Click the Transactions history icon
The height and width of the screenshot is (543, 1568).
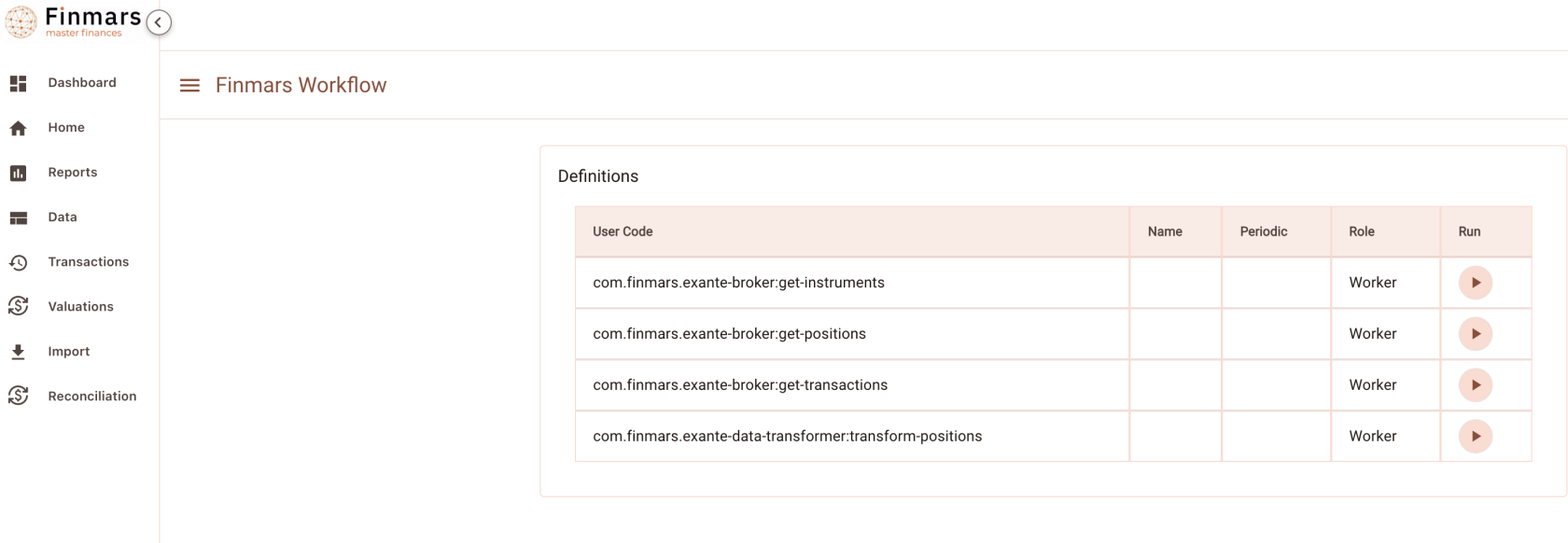tap(19, 262)
